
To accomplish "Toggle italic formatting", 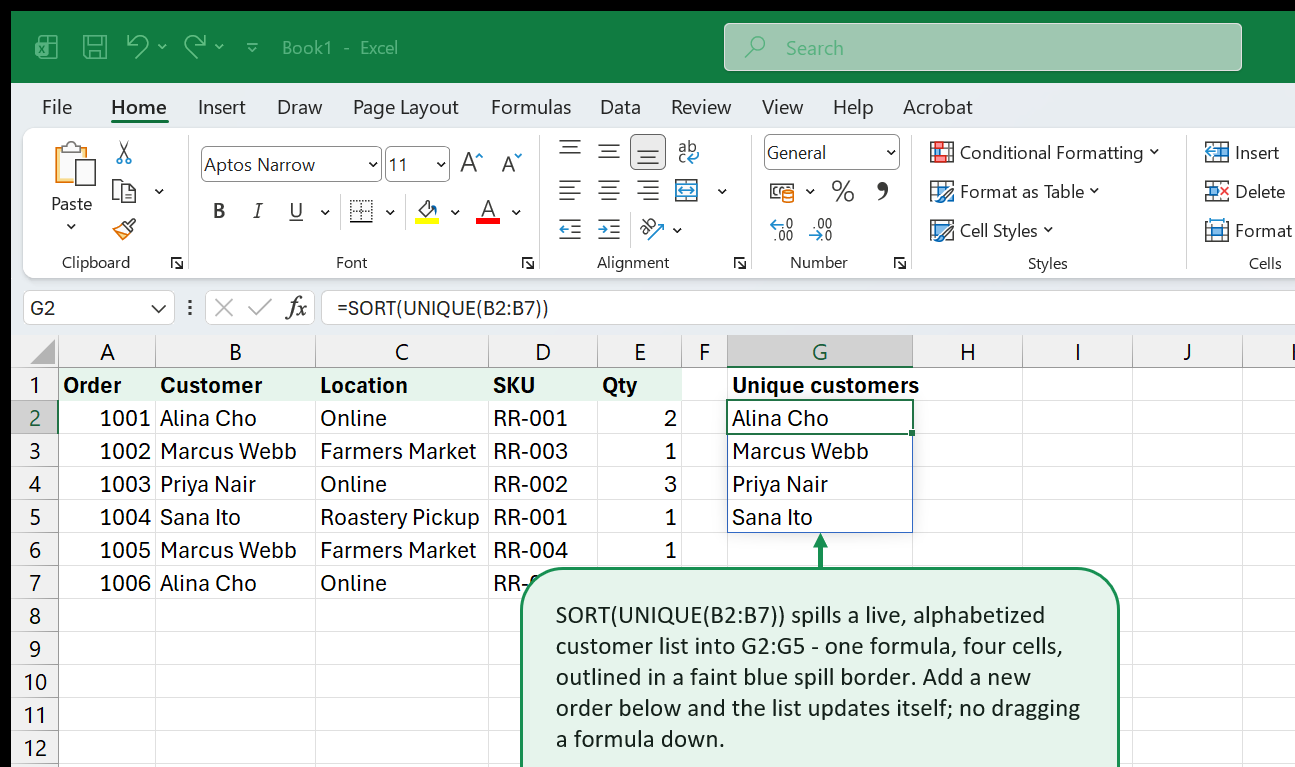I will [258, 211].
